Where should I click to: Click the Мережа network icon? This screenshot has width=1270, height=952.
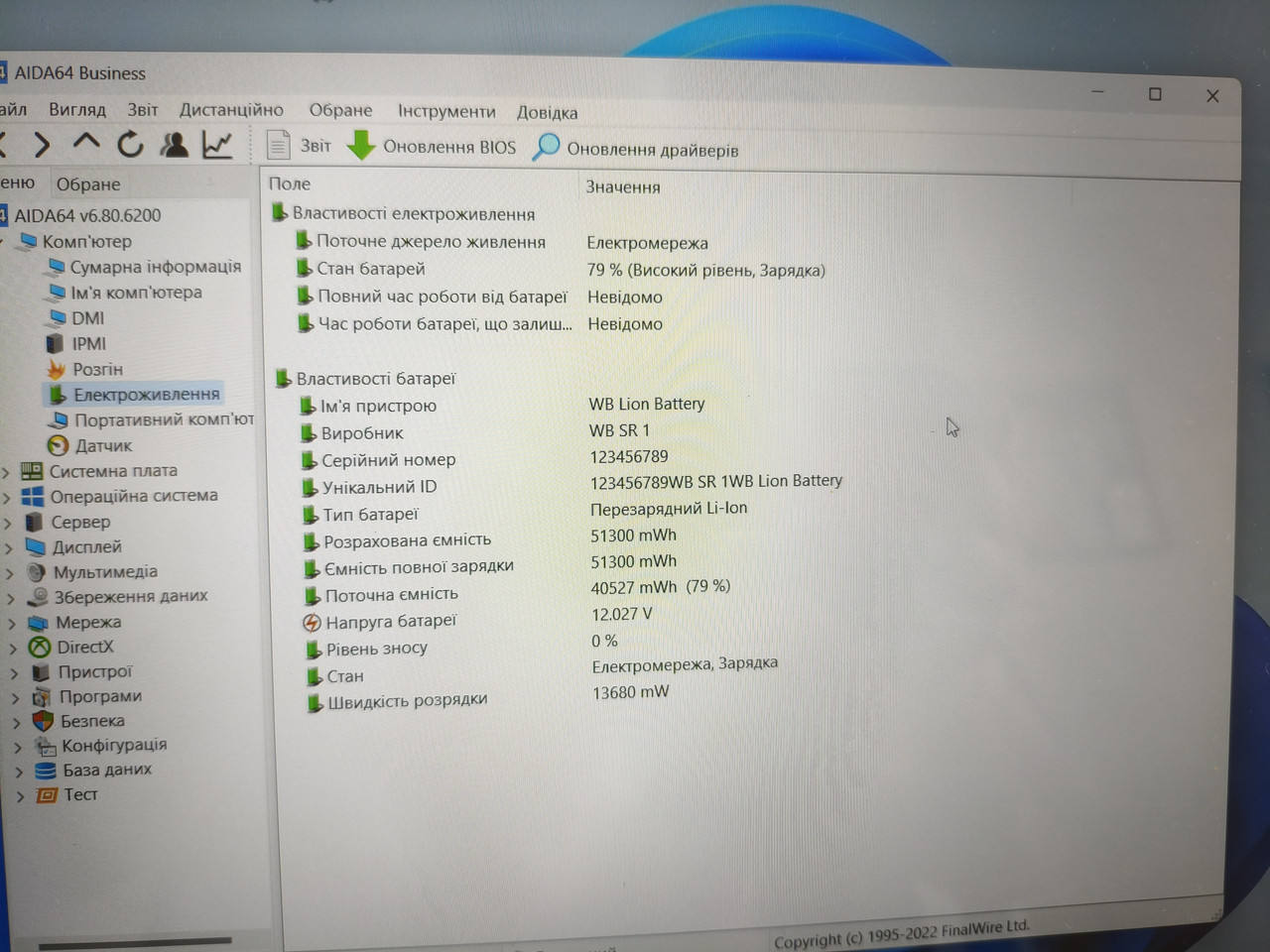click(39, 623)
